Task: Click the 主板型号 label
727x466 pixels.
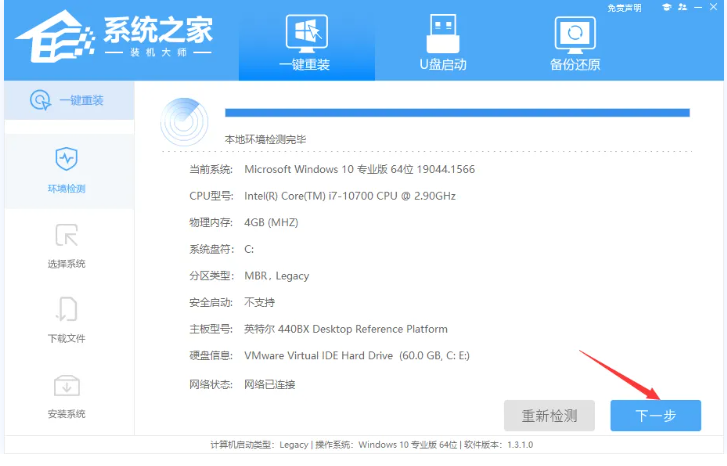Action: [210, 329]
